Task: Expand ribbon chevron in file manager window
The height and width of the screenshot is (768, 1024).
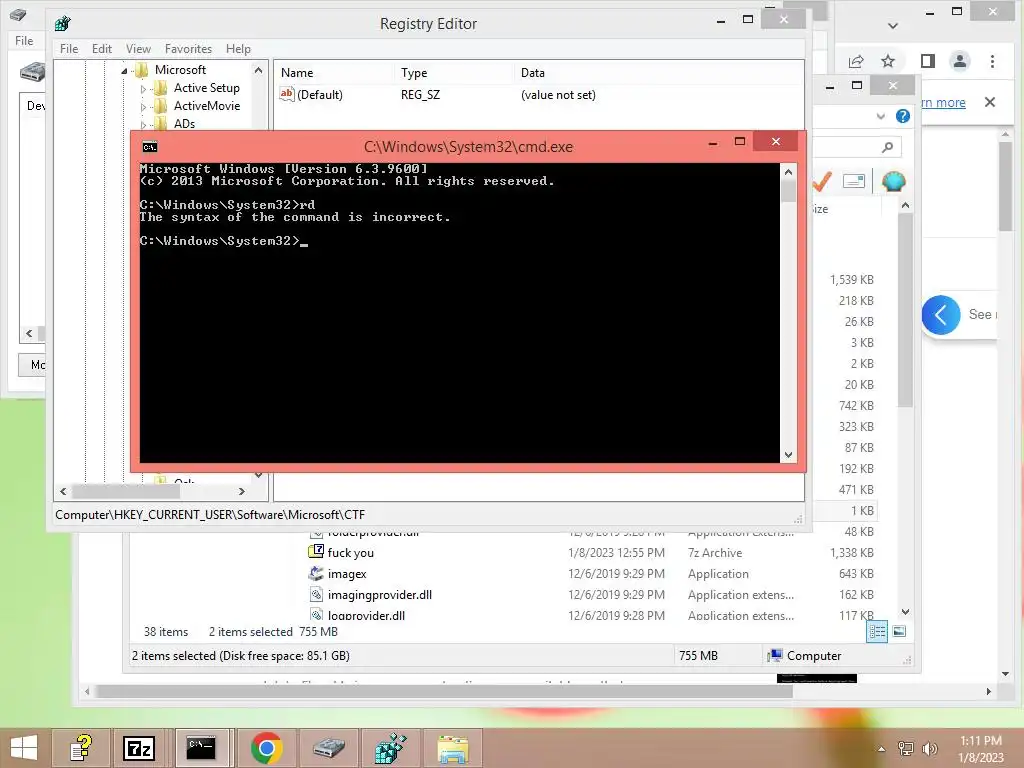Action: click(880, 116)
